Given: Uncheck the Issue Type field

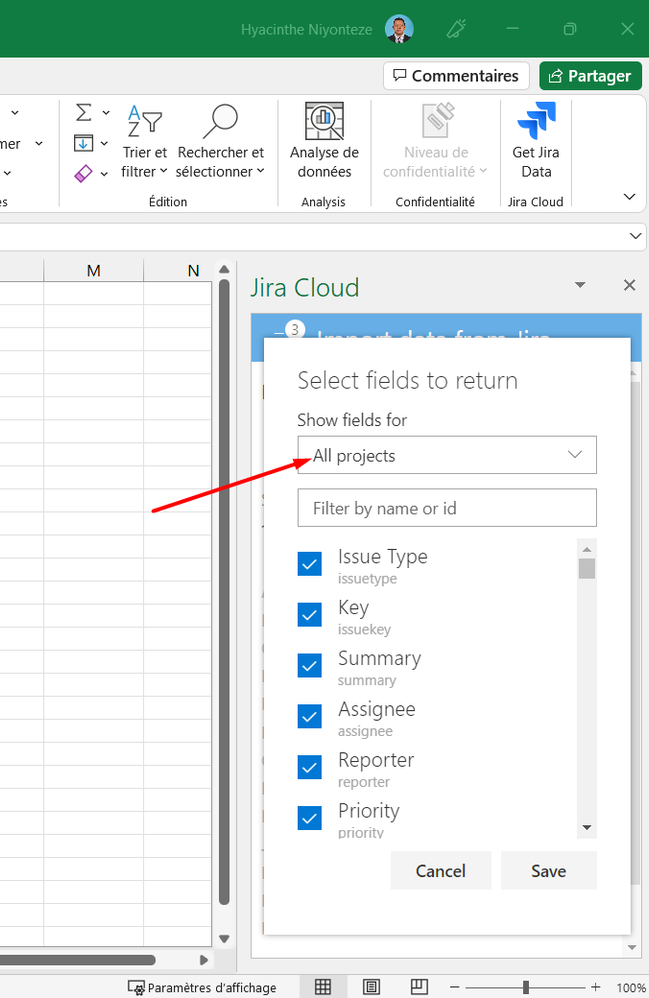Looking at the screenshot, I should click(310, 564).
